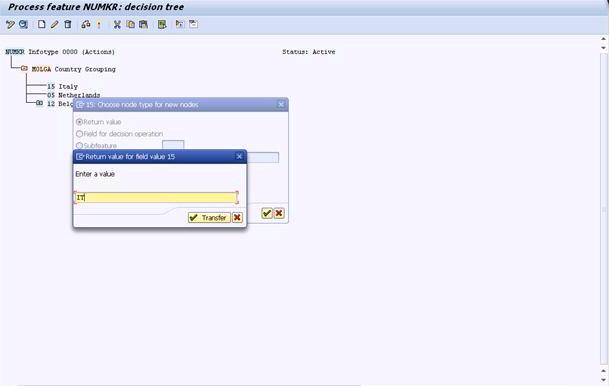
Task: Select the Subfeature radio button
Action: [x=79, y=146]
